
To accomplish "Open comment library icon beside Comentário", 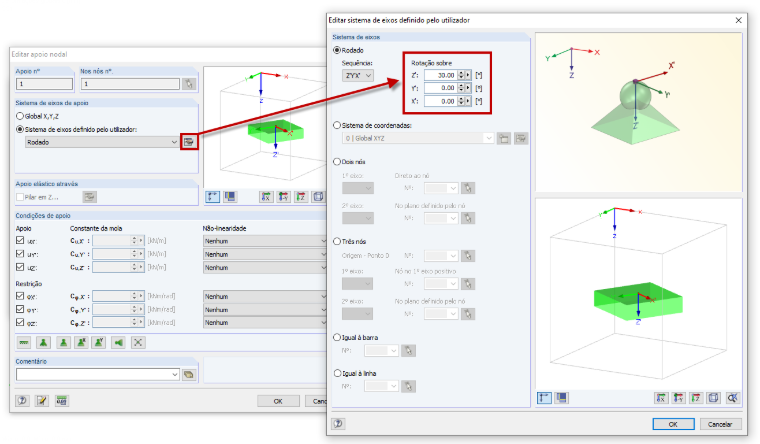I will [x=189, y=374].
